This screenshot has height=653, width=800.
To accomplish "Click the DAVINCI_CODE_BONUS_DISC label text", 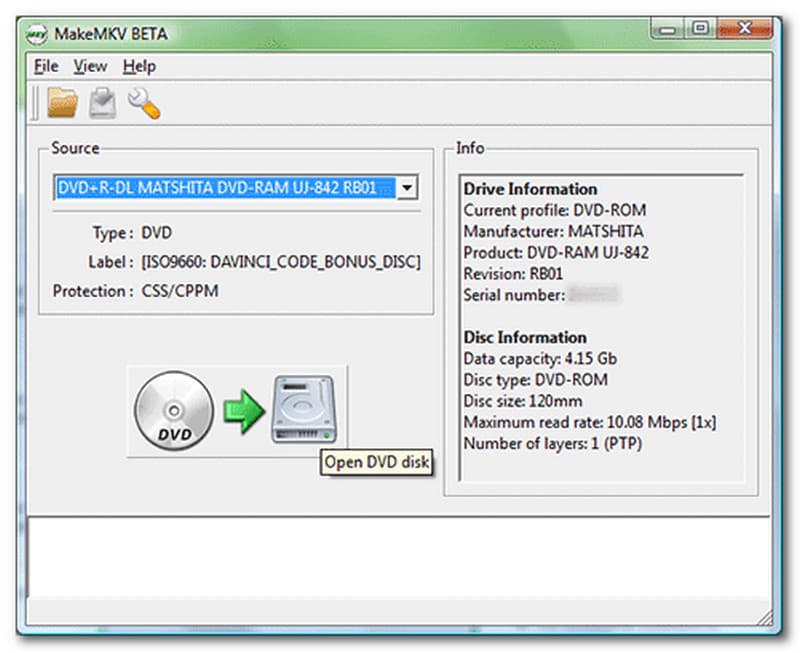I will 280,262.
